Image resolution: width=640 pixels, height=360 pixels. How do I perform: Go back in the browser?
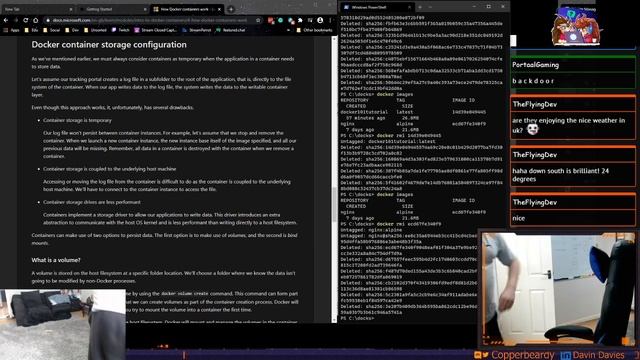pos(6,20)
